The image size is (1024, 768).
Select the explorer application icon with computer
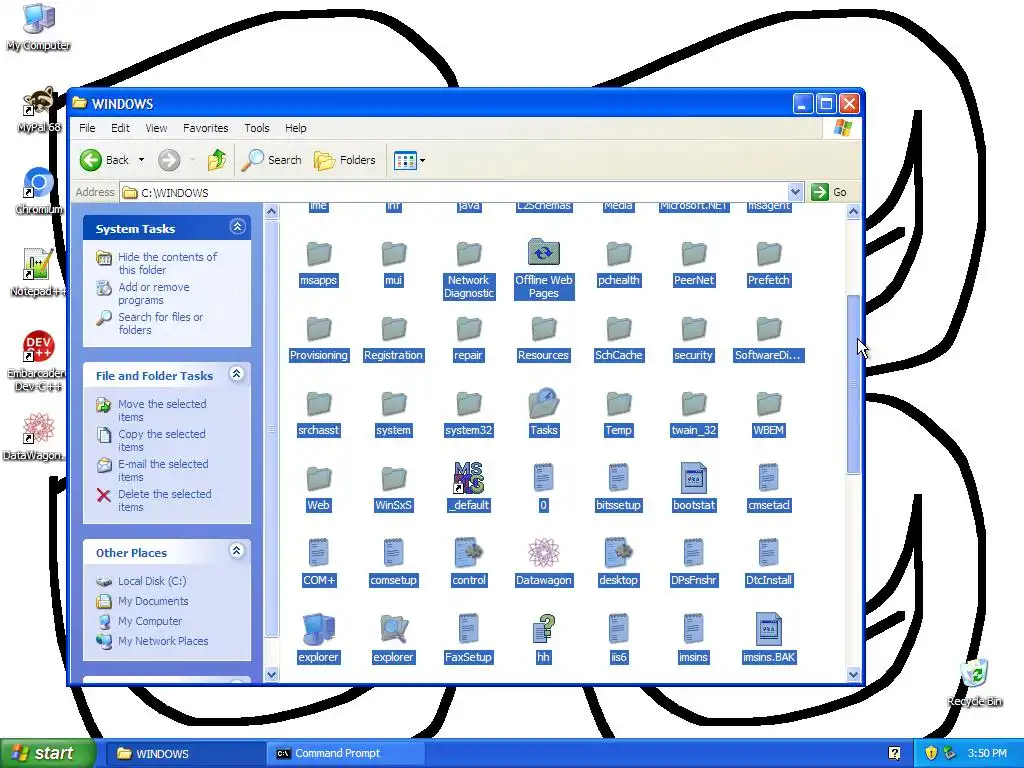(x=319, y=628)
